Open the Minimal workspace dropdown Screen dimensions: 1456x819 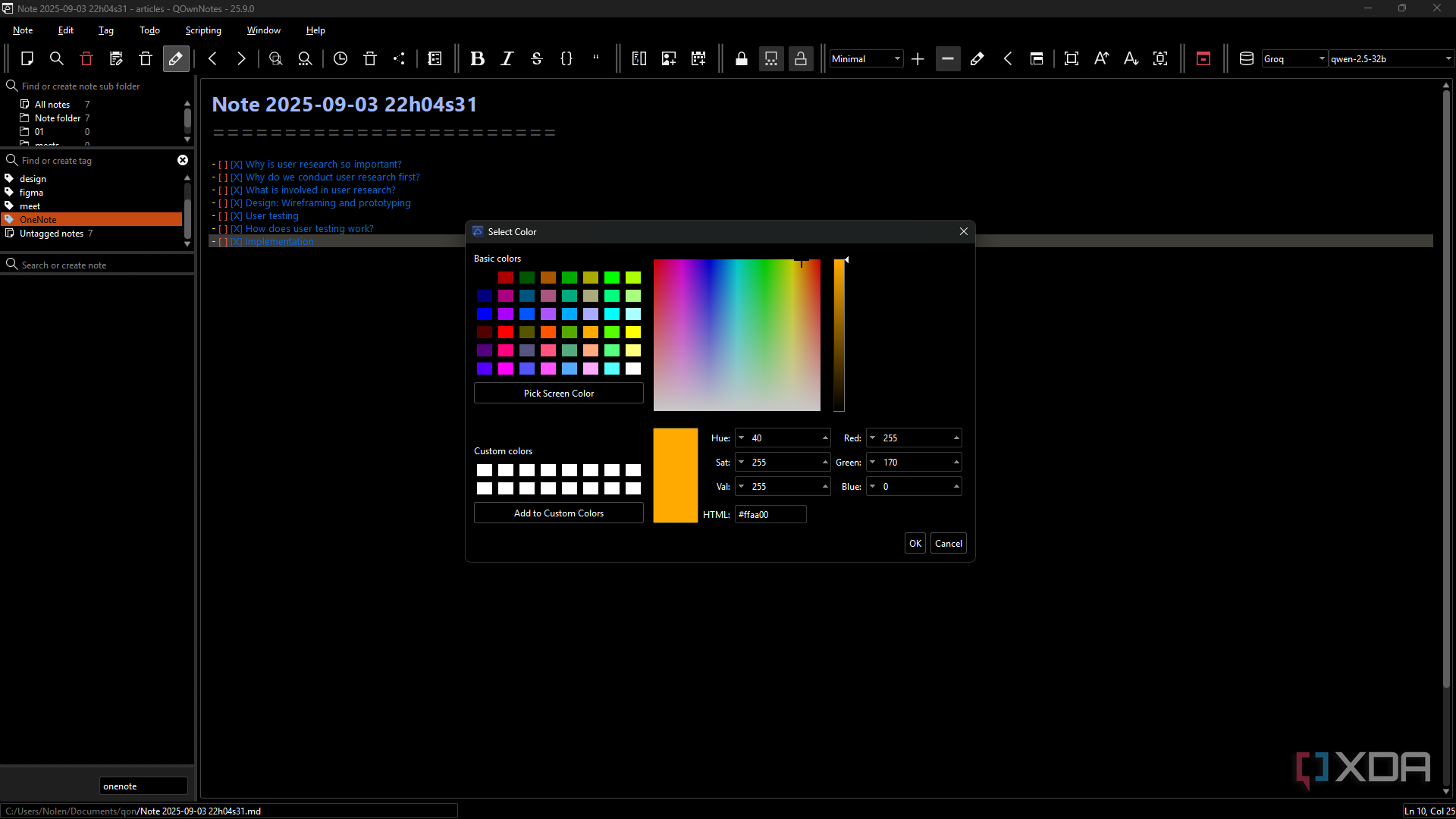tap(866, 58)
